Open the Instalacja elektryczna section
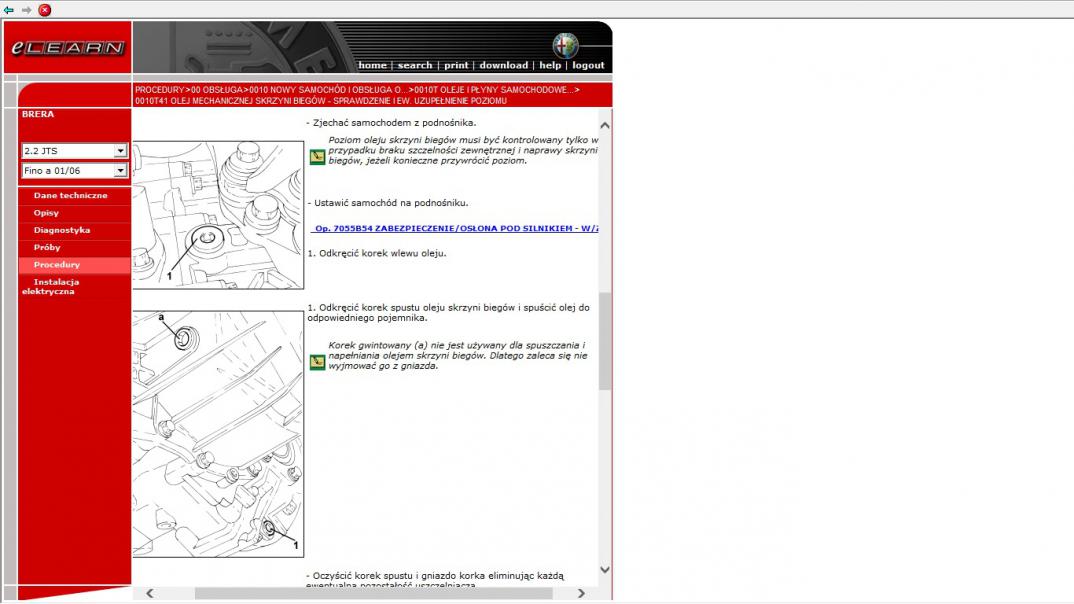The width and height of the screenshot is (1074, 604). pos(56,286)
